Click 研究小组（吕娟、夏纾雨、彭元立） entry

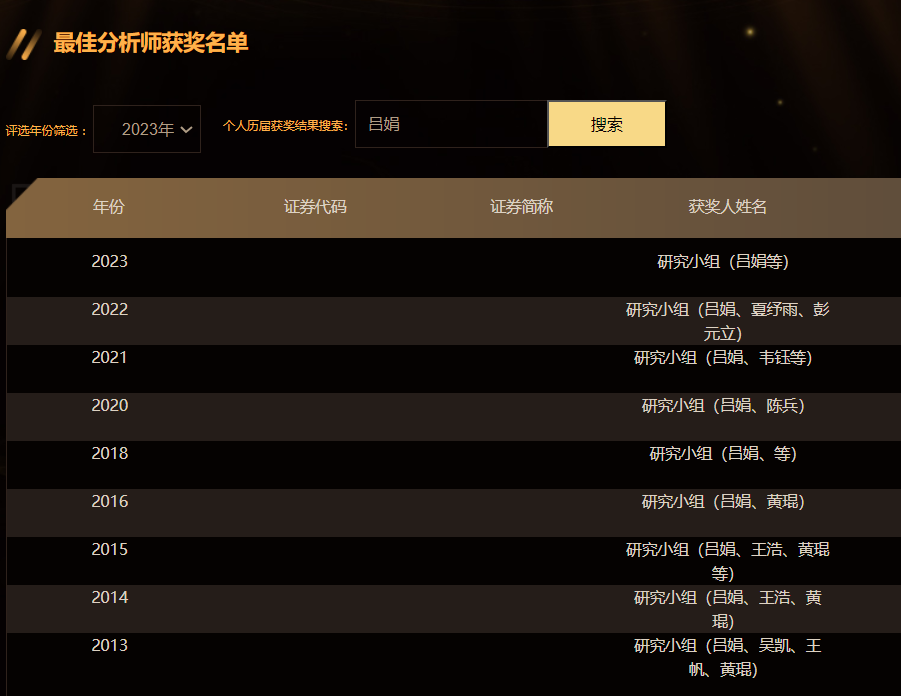pyautogui.click(x=727, y=321)
